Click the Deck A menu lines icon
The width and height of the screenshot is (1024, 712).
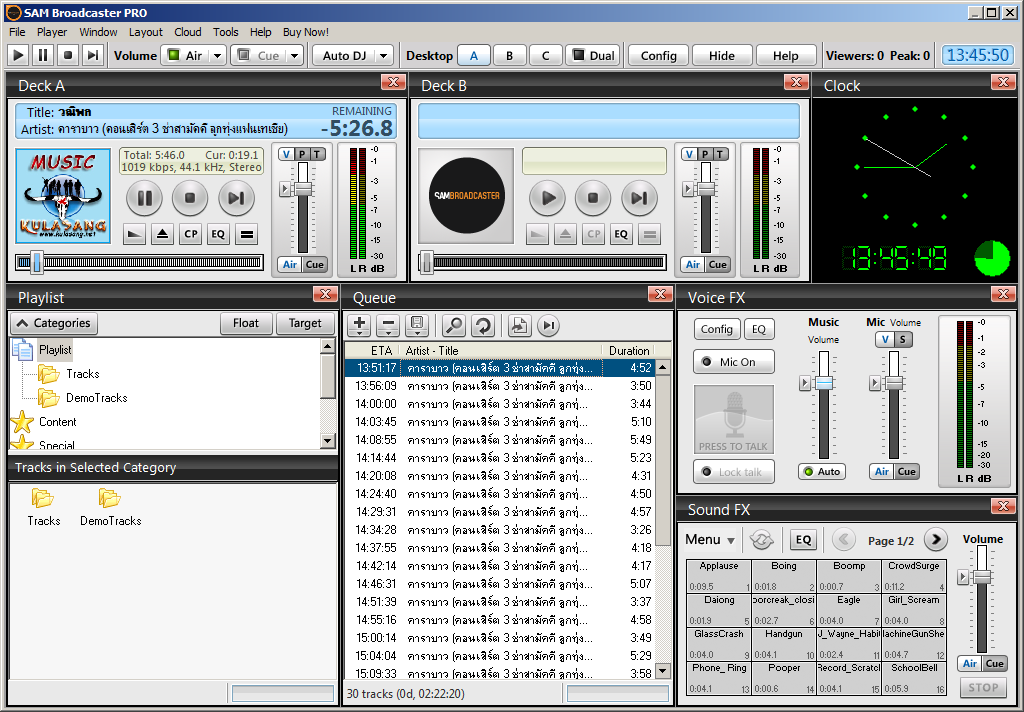(x=247, y=234)
